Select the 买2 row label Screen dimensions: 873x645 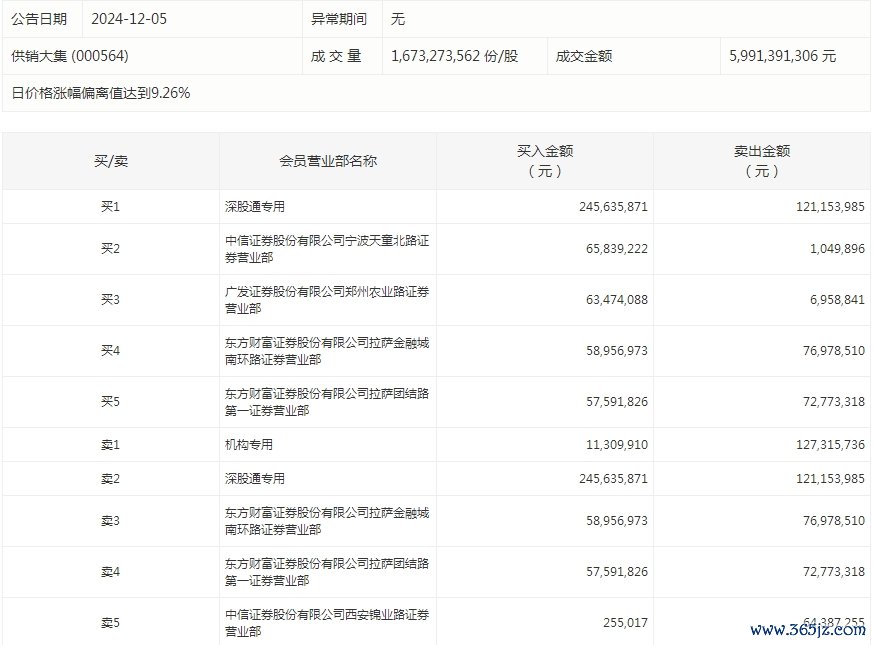(110, 248)
